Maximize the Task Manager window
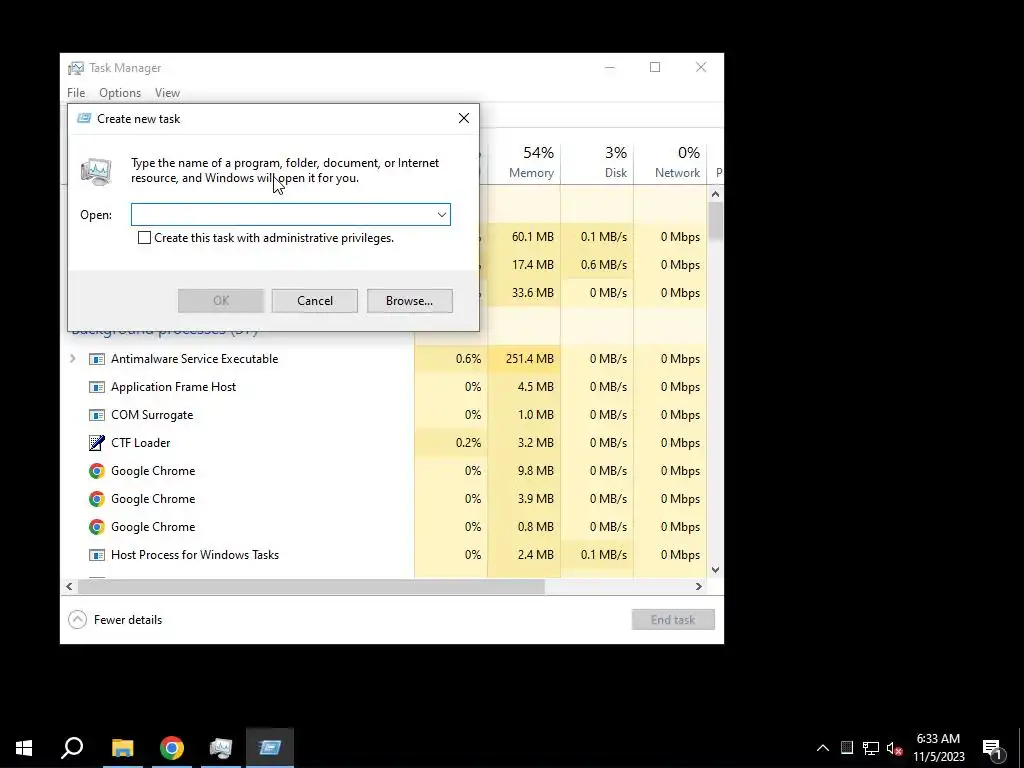 click(655, 67)
